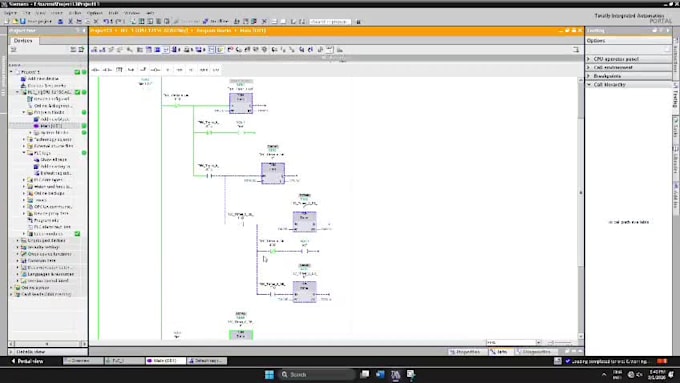Click the Task View taskbar icon
Viewport: 680px width, 383px height.
pyautogui.click(x=365, y=374)
